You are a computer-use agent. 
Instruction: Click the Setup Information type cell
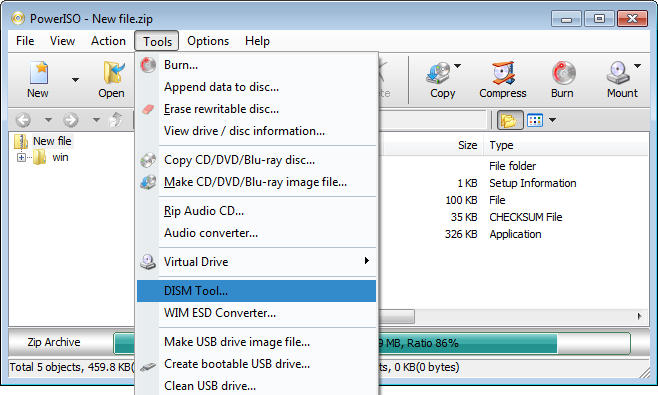(x=533, y=183)
